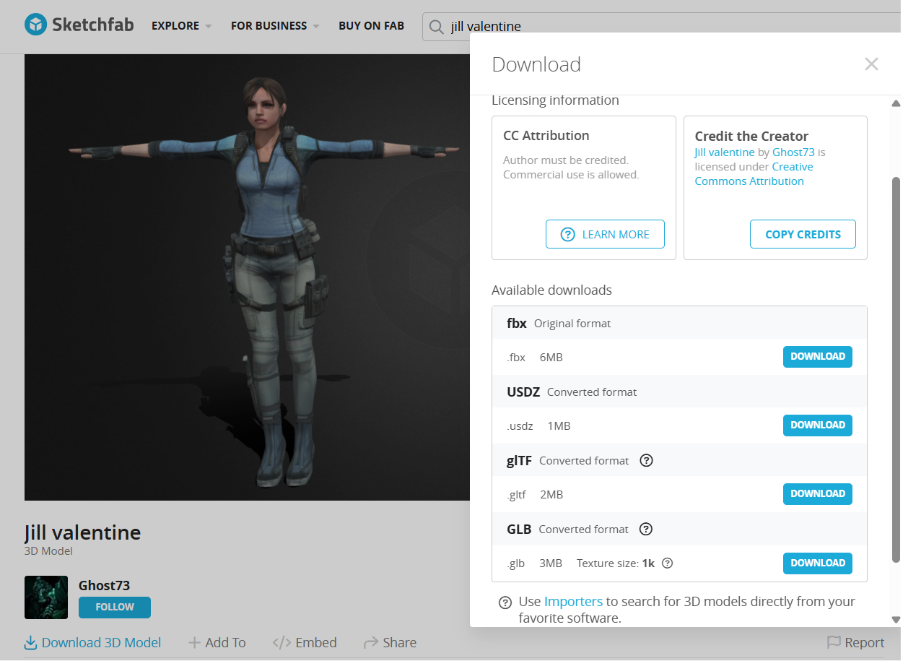Screen dimensions: 901x661
Task: Click the Download 3D Model arrow icon
Action: 30,643
